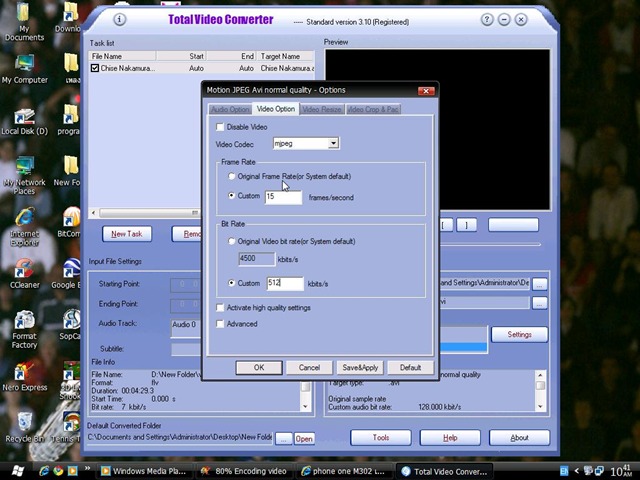
Task: Click Cancel in the Options dialog
Action: (309, 367)
